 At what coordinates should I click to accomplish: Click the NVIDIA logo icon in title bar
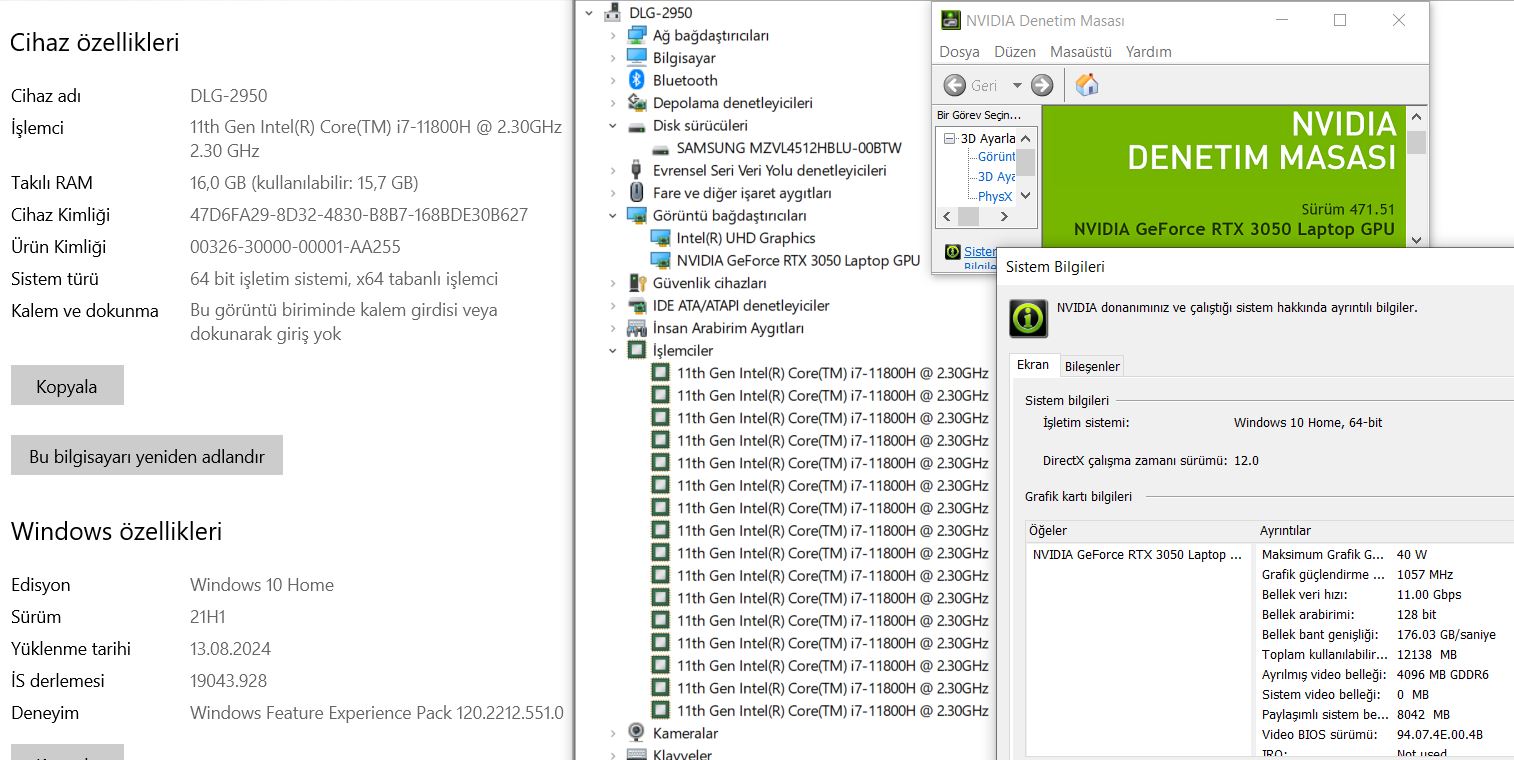949,21
